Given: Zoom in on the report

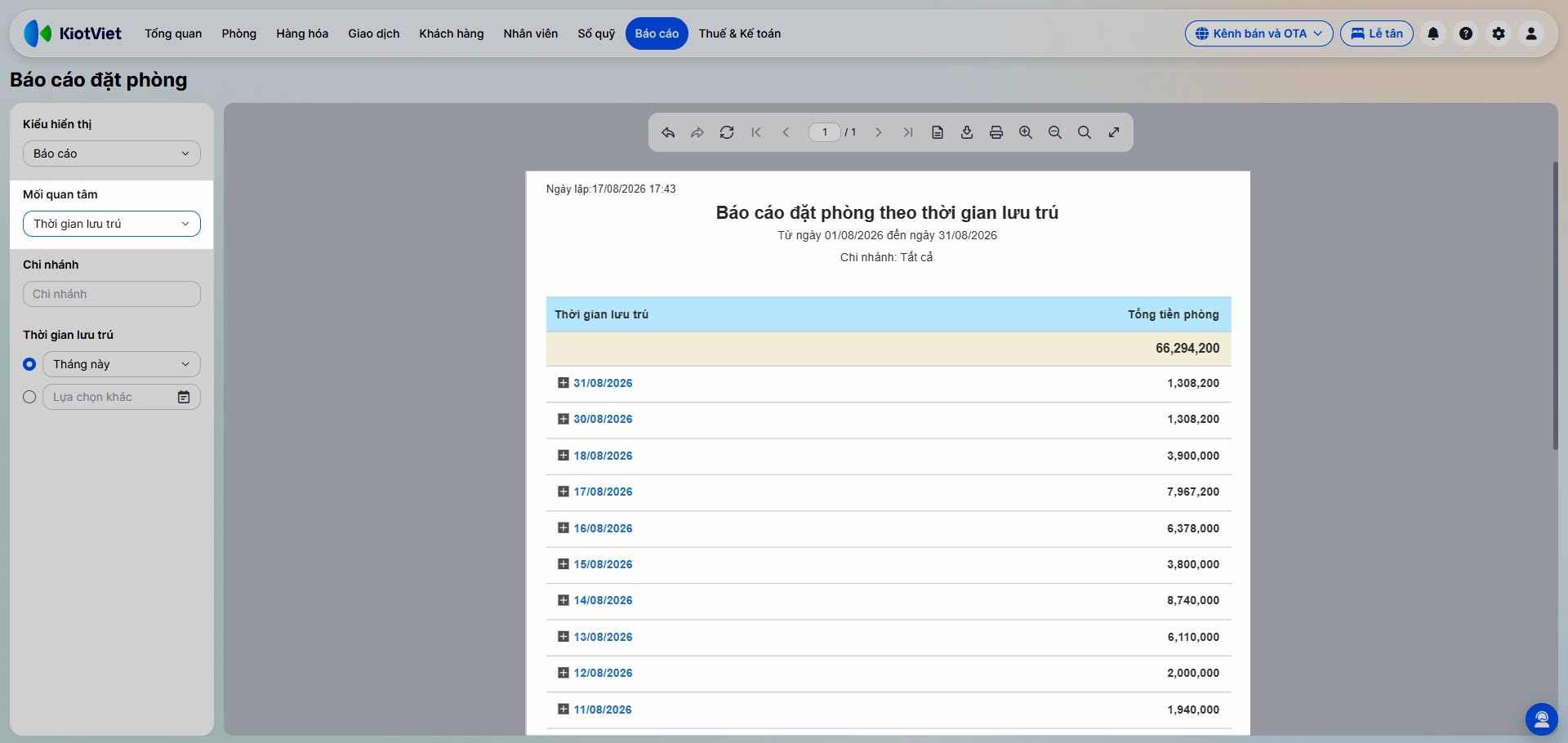Looking at the screenshot, I should coord(1026,132).
